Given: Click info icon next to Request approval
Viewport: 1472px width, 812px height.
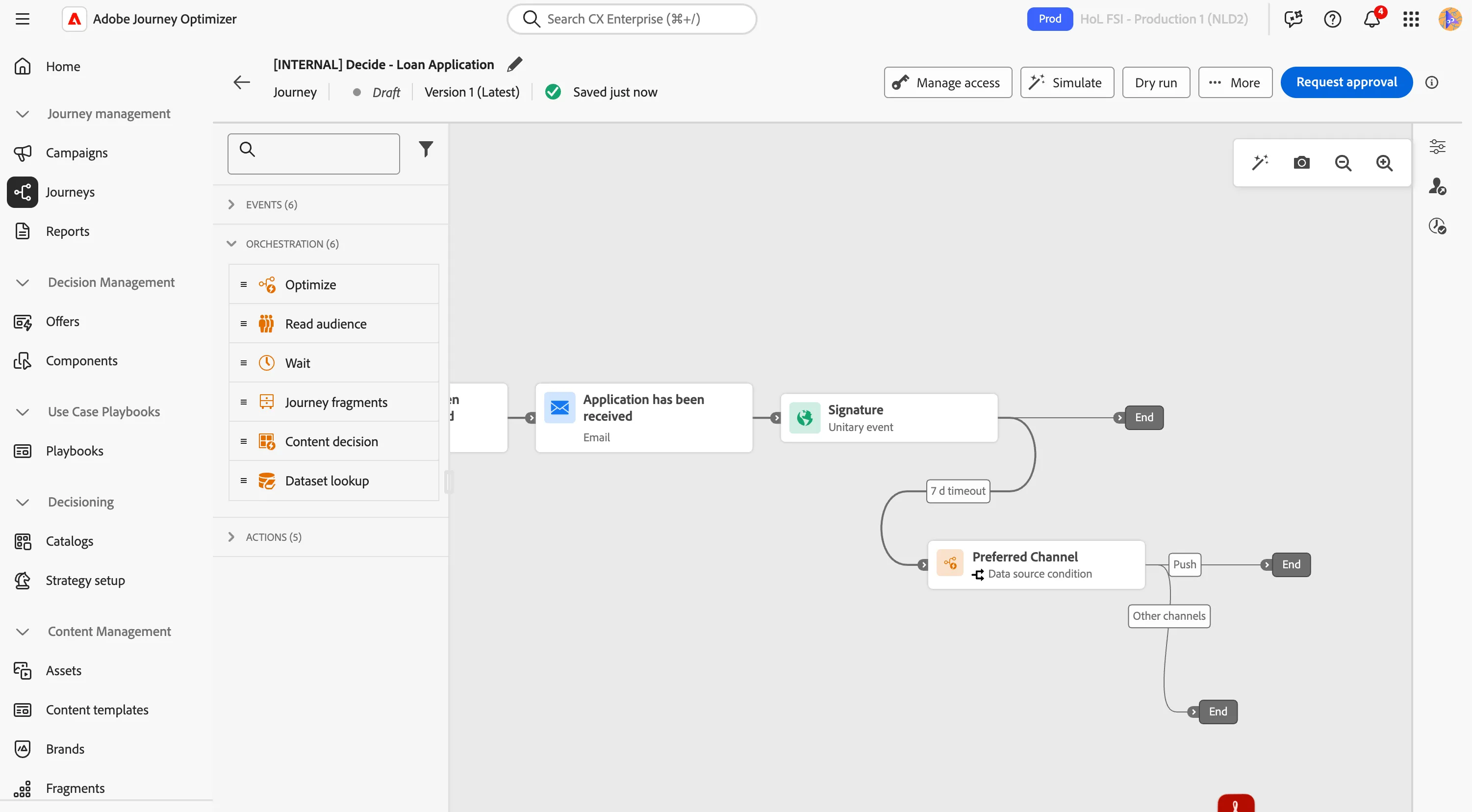Looking at the screenshot, I should [1431, 82].
